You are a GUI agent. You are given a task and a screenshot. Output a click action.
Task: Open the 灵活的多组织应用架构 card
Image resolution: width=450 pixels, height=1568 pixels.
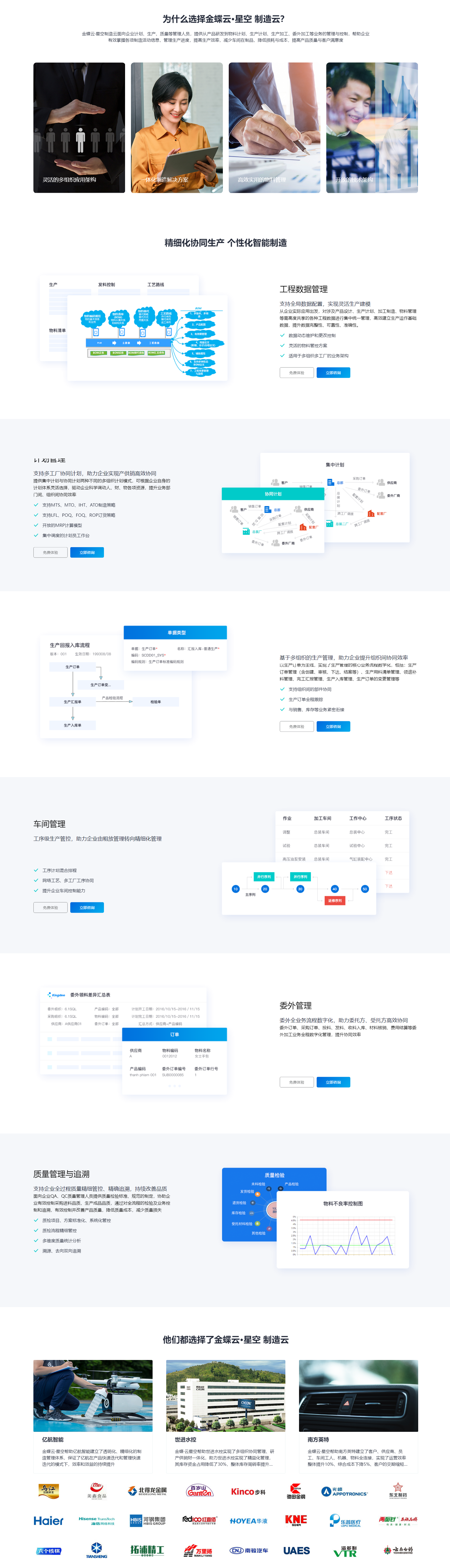click(x=79, y=128)
